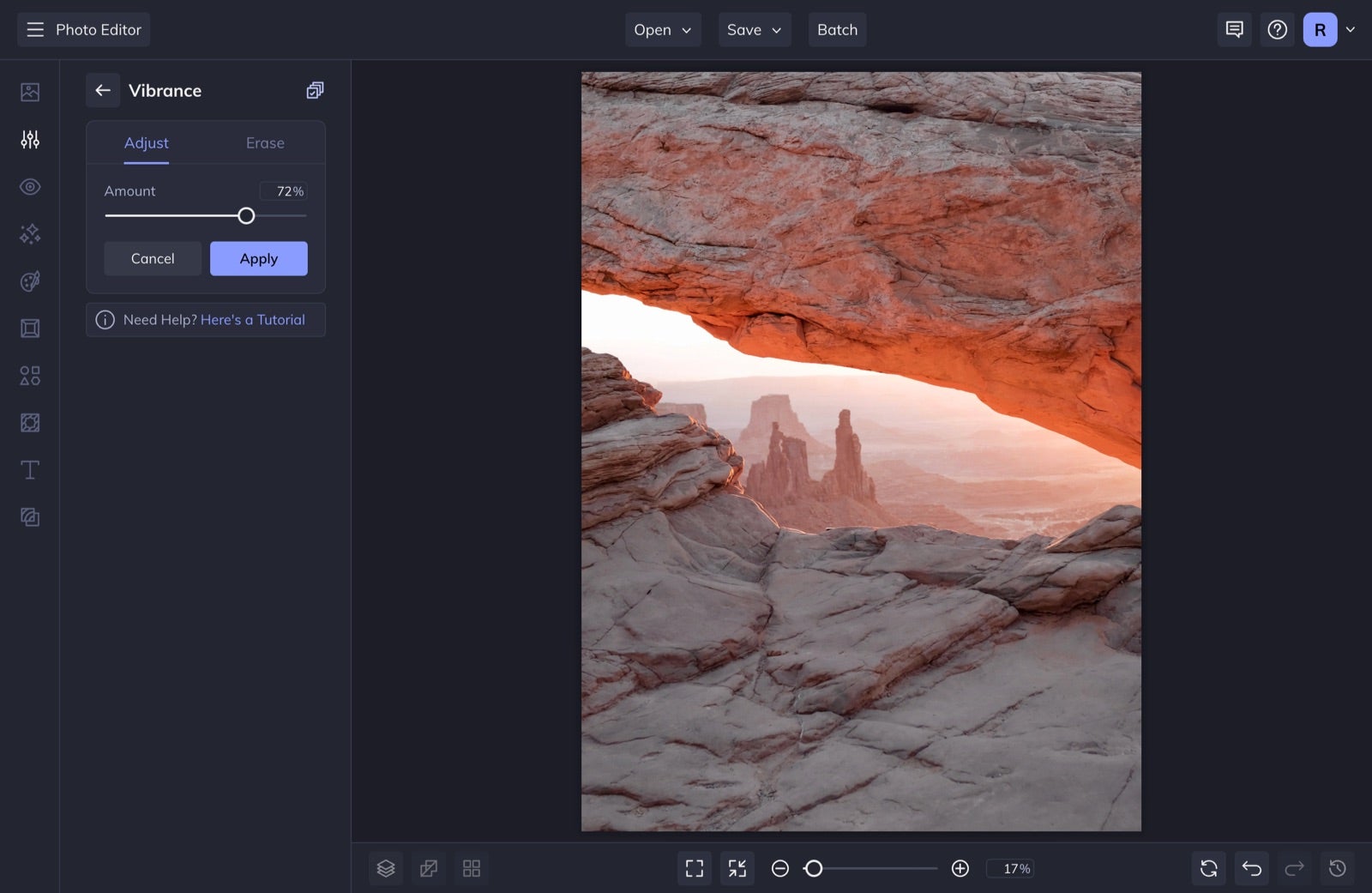Open the AI Tools panel
The height and width of the screenshot is (893, 1372).
click(30, 233)
